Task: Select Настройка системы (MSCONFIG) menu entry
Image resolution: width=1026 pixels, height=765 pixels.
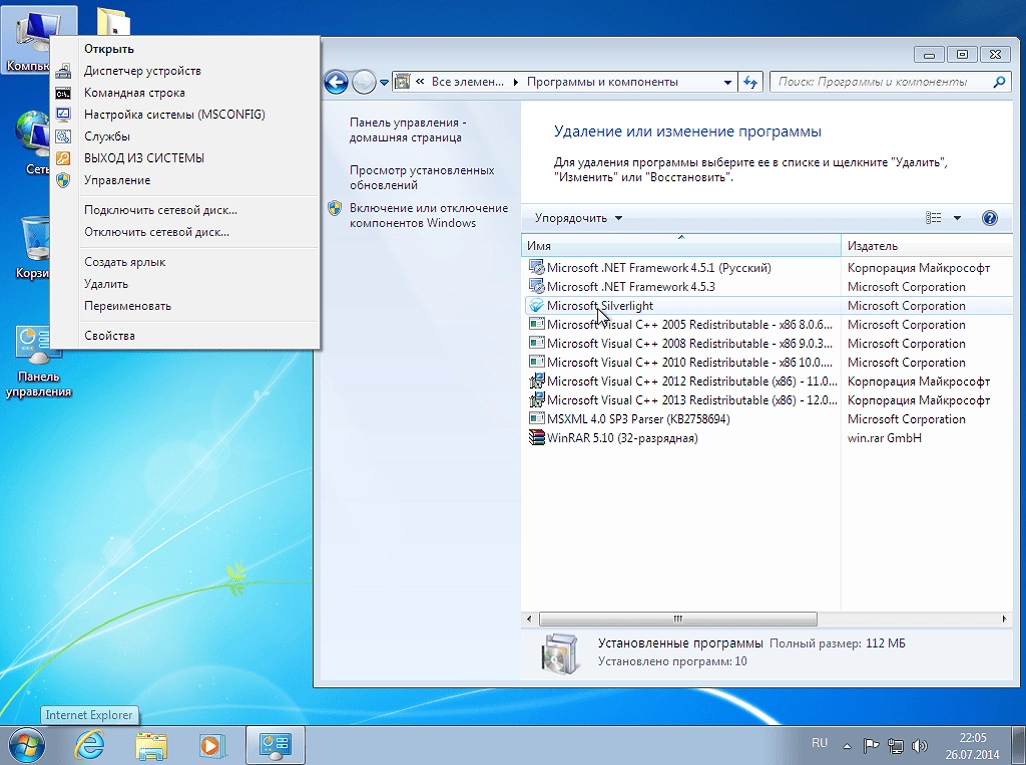Action: click(185, 115)
